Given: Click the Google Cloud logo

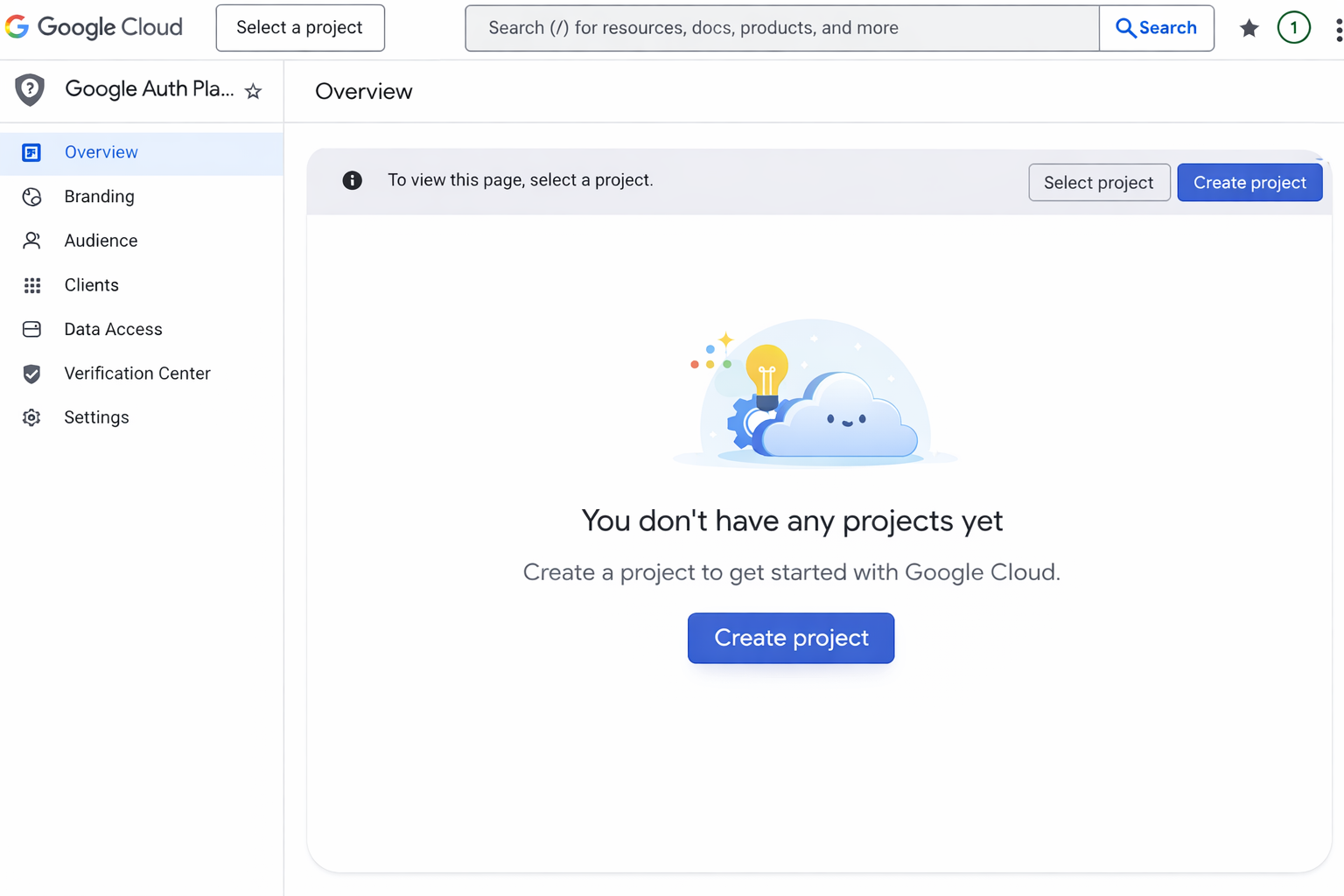Looking at the screenshot, I should coord(94,28).
